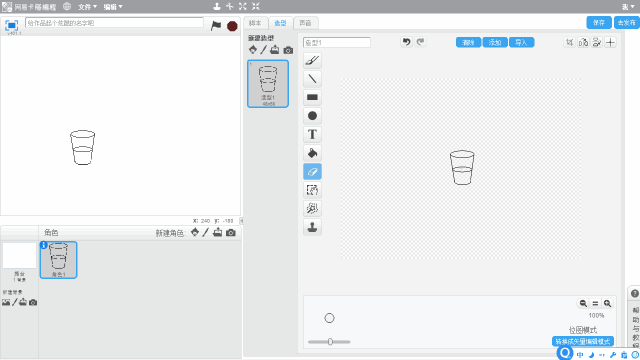Screen dimensions: 640x360
Task: Choose new sprite from library
Action: [x=195, y=232]
